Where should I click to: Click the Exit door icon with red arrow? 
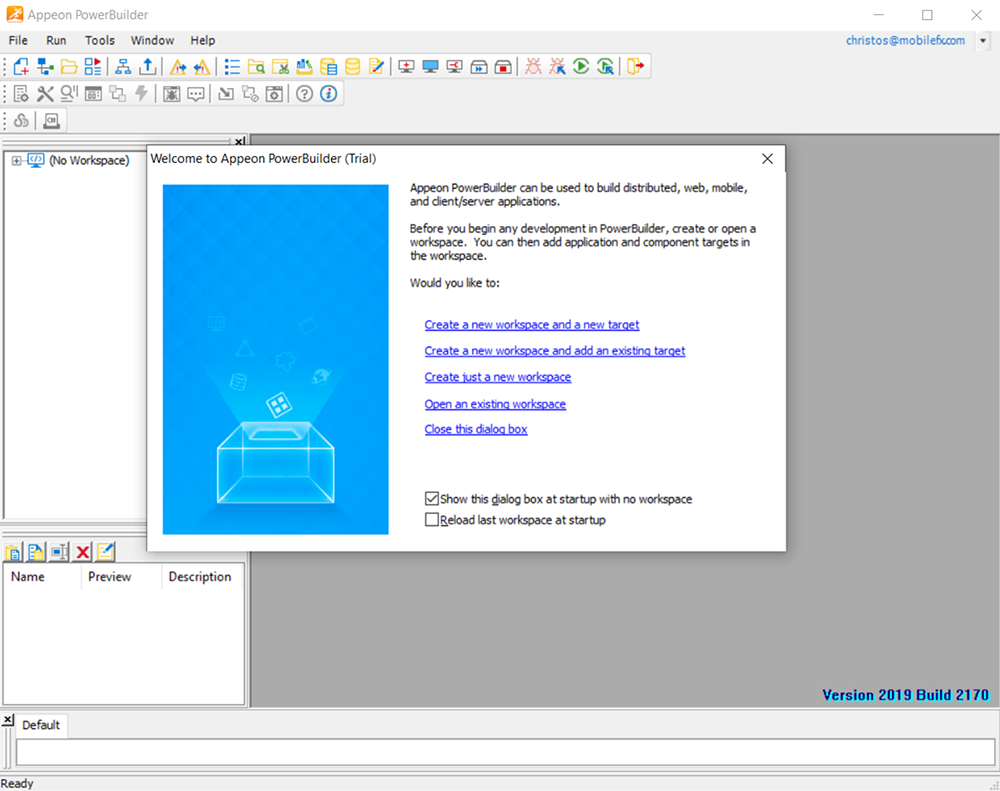pos(636,66)
